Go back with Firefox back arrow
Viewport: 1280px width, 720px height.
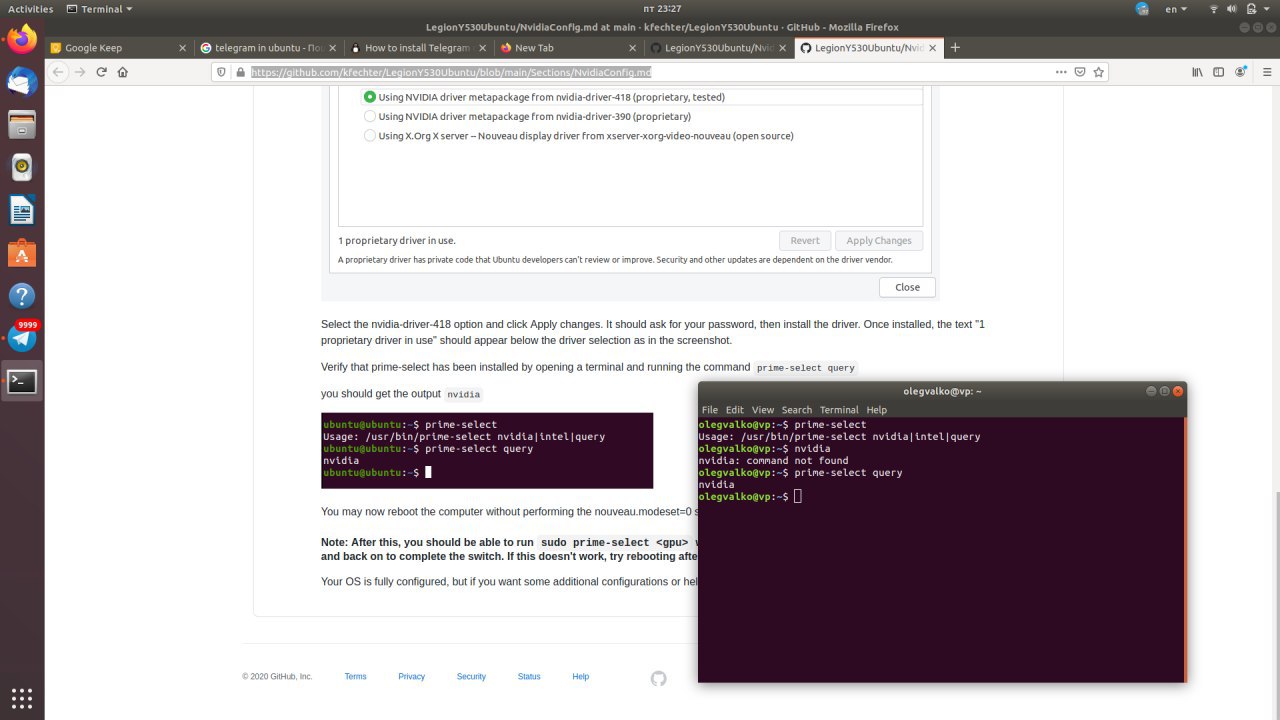click(59, 72)
